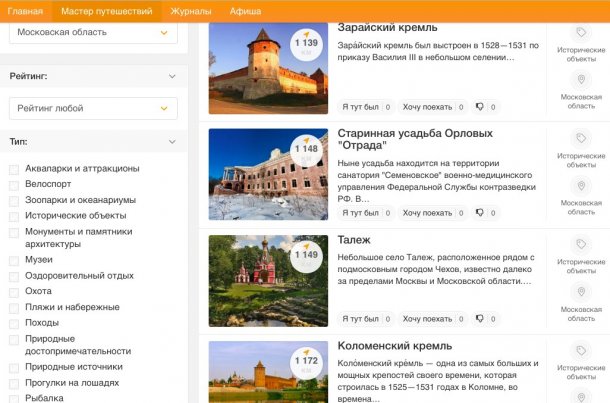Enable Оздоровительный отдых filter
Image resolution: width=610 pixels, height=403 pixels.
[14, 276]
